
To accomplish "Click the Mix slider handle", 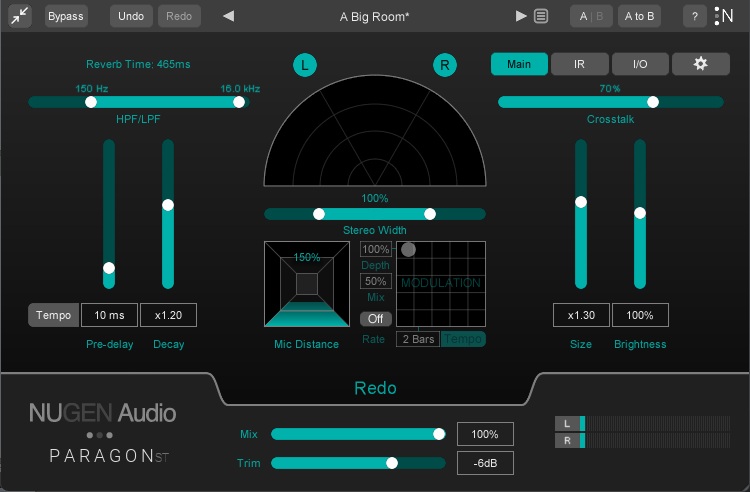I will coord(439,434).
